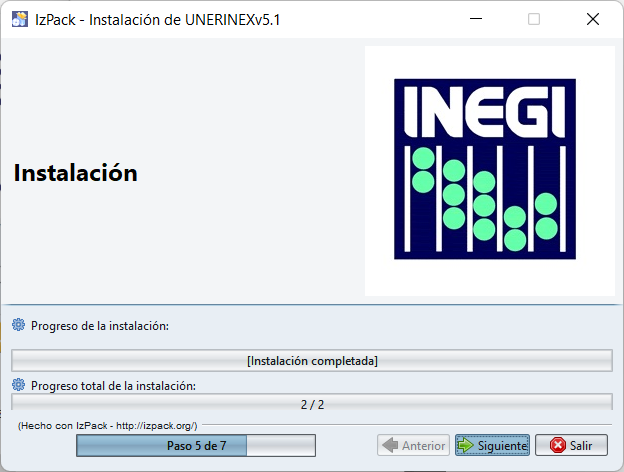
Task: Minimize the IzPack installer window
Action: [x=476, y=19]
